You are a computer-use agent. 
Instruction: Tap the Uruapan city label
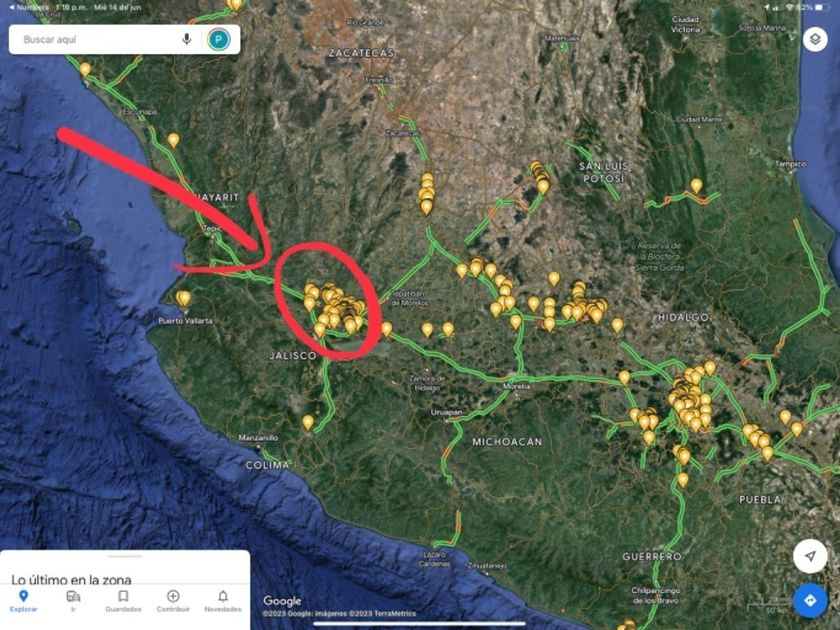tap(446, 412)
